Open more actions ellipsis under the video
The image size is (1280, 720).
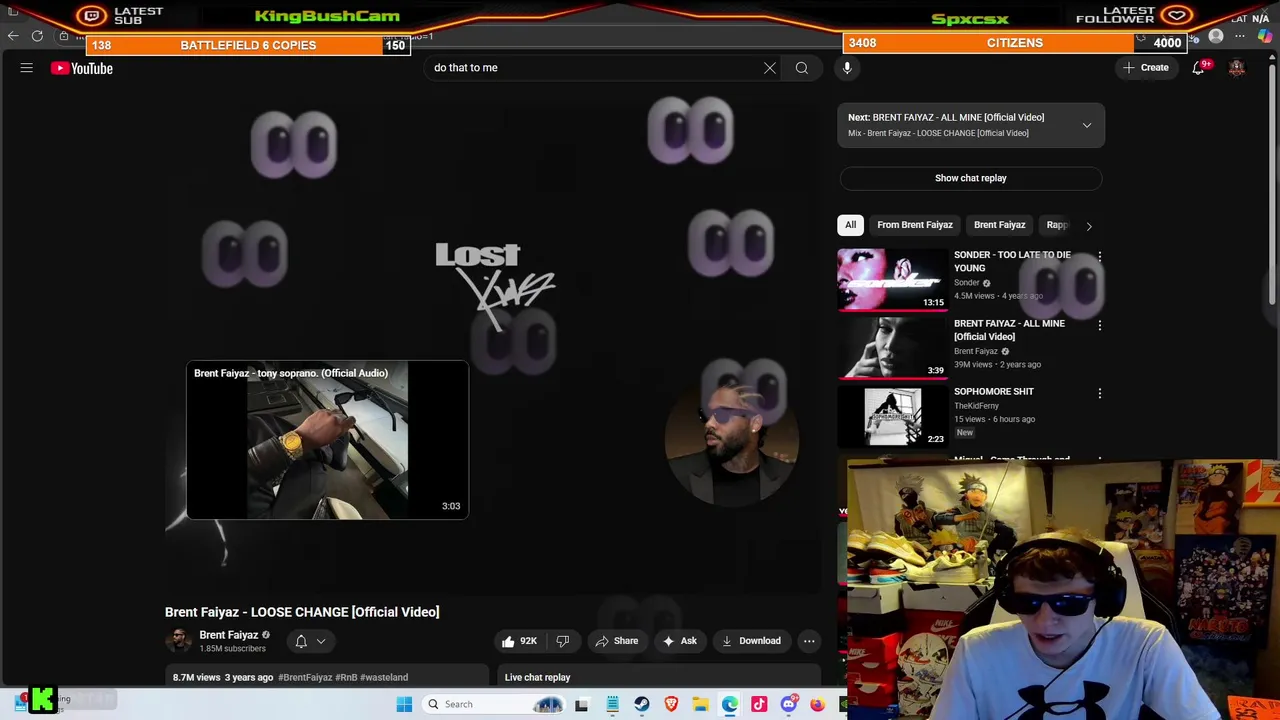point(809,641)
